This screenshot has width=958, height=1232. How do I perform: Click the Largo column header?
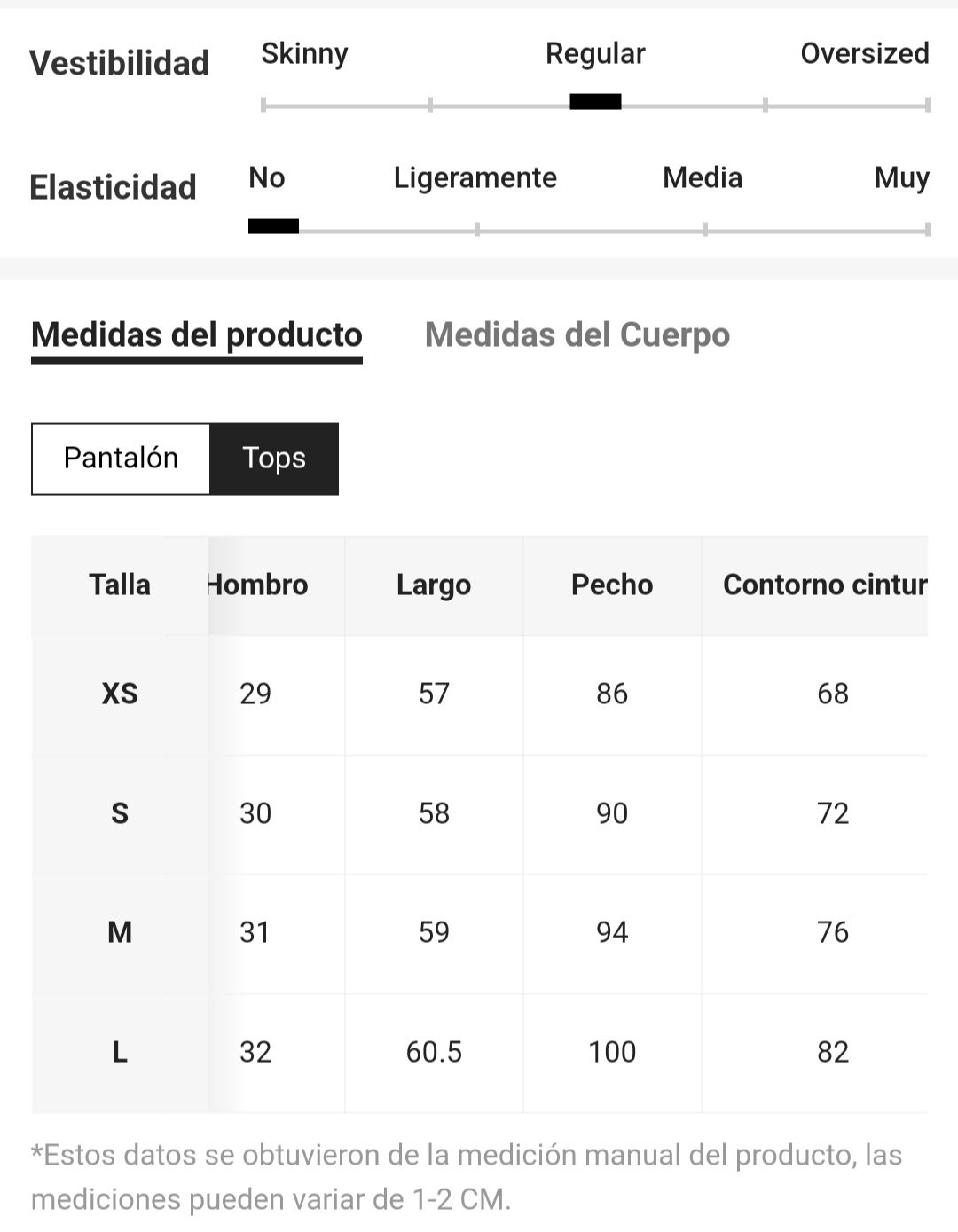click(x=434, y=585)
